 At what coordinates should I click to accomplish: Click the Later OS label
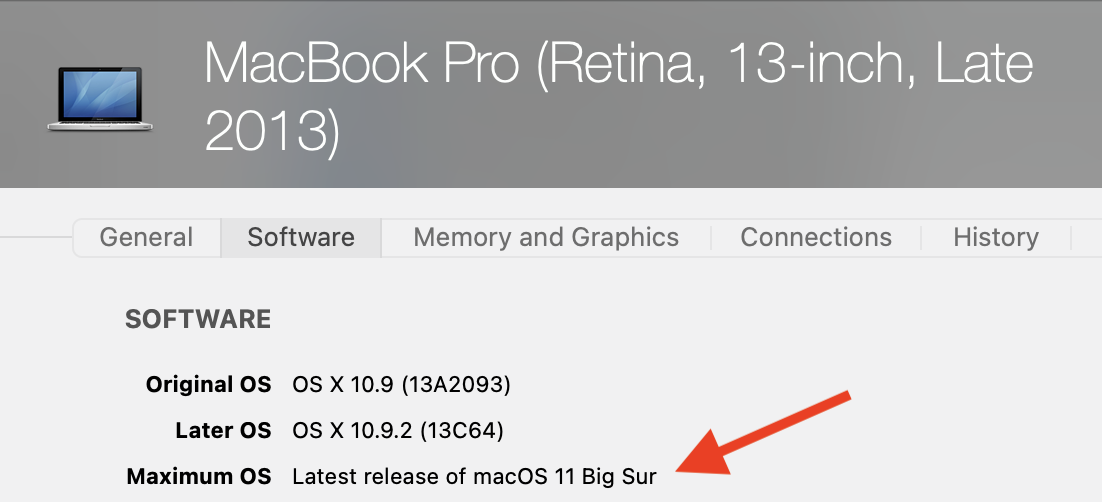[221, 431]
